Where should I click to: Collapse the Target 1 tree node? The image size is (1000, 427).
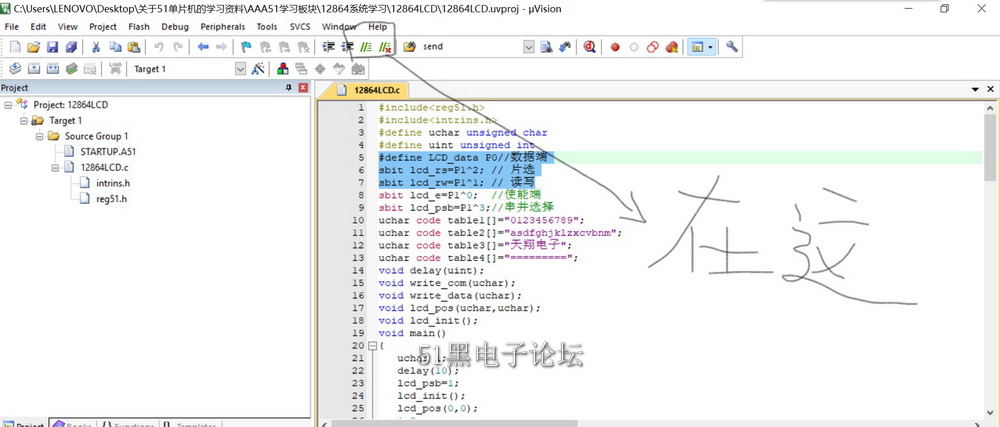click(x=24, y=120)
